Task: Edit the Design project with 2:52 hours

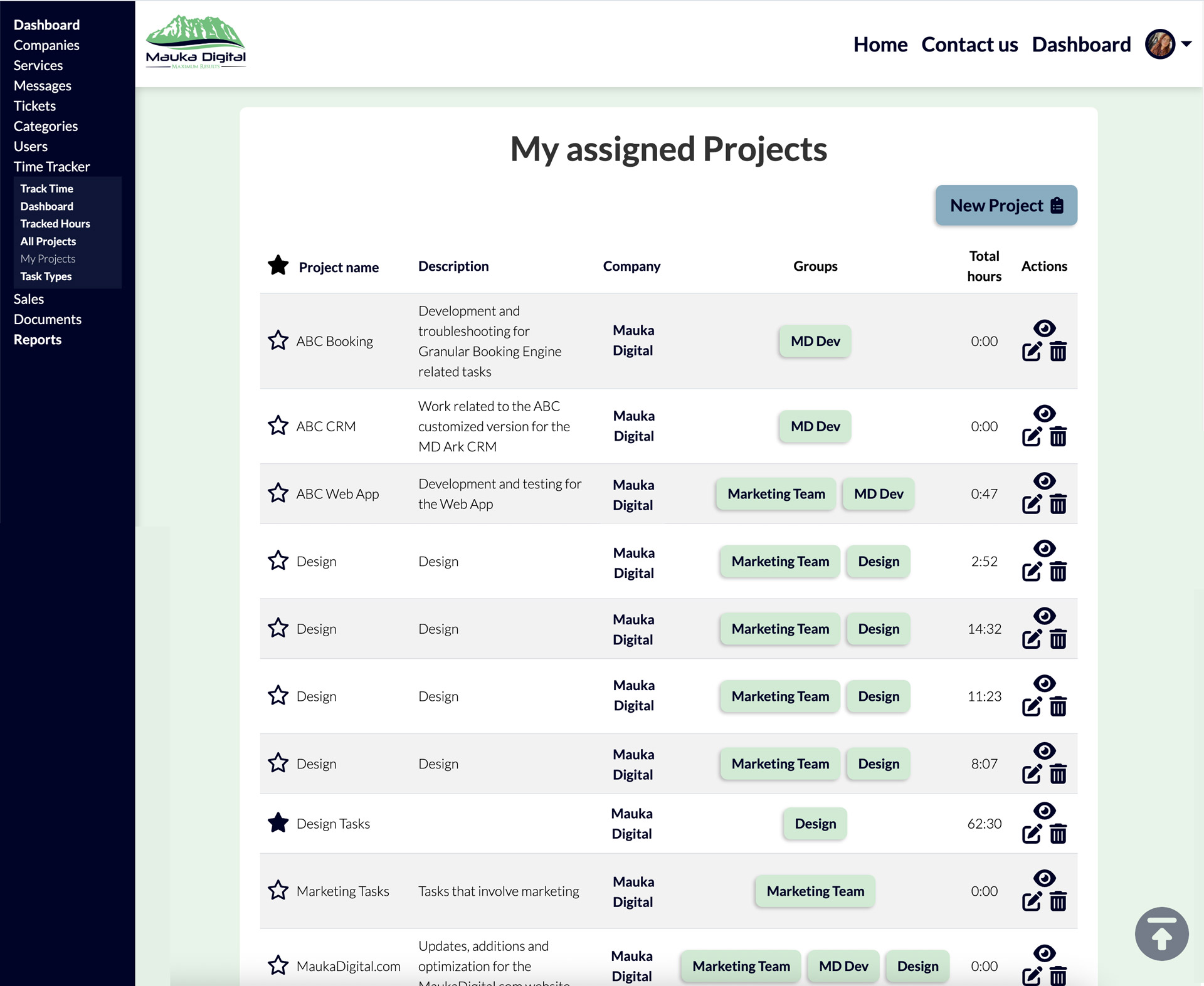Action: pos(1032,572)
